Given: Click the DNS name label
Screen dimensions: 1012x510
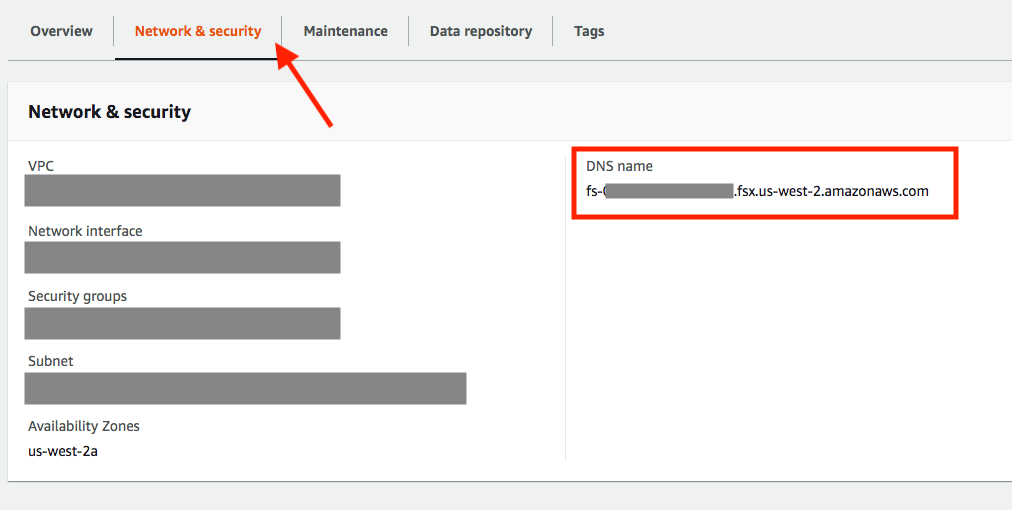Looking at the screenshot, I should (619, 166).
